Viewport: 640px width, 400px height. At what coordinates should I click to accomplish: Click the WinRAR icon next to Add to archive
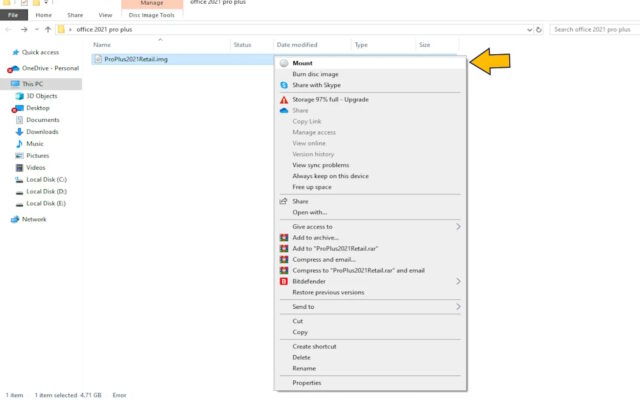284,237
